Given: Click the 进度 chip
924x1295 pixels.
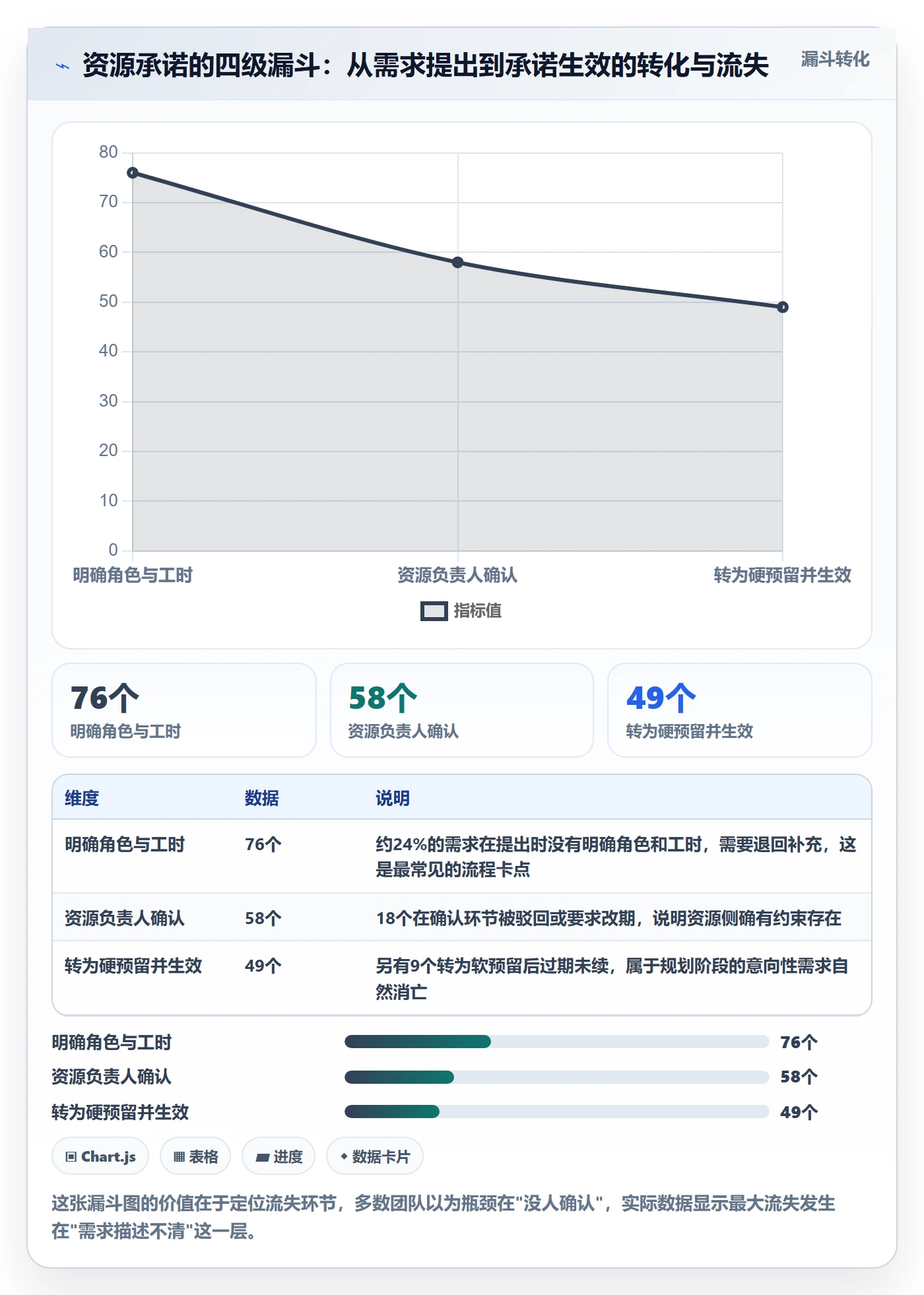Looking at the screenshot, I should pos(279,1156).
